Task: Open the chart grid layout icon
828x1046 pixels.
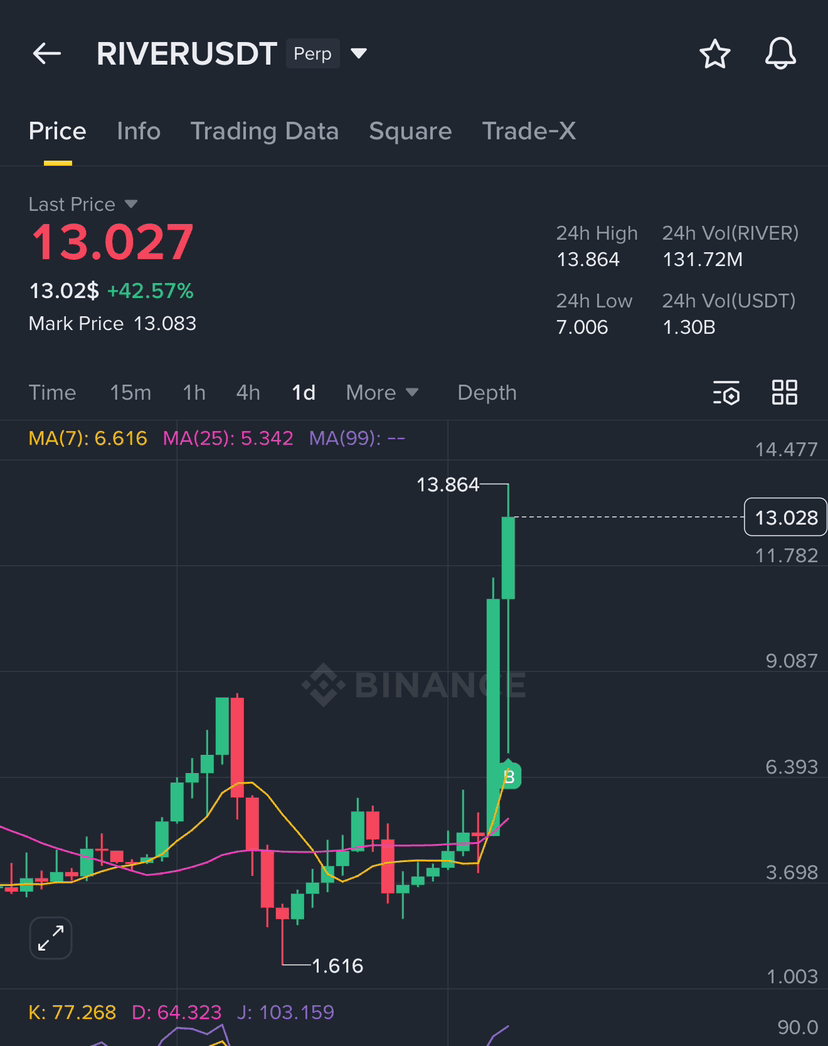Action: pyautogui.click(x=784, y=392)
